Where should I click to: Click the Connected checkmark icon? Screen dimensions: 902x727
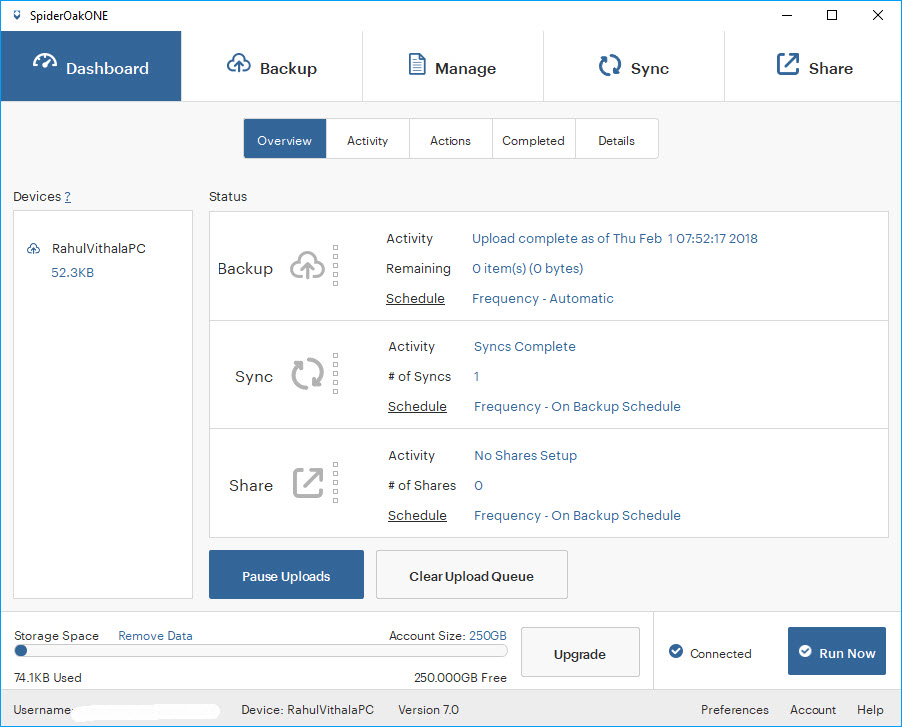[x=676, y=651]
